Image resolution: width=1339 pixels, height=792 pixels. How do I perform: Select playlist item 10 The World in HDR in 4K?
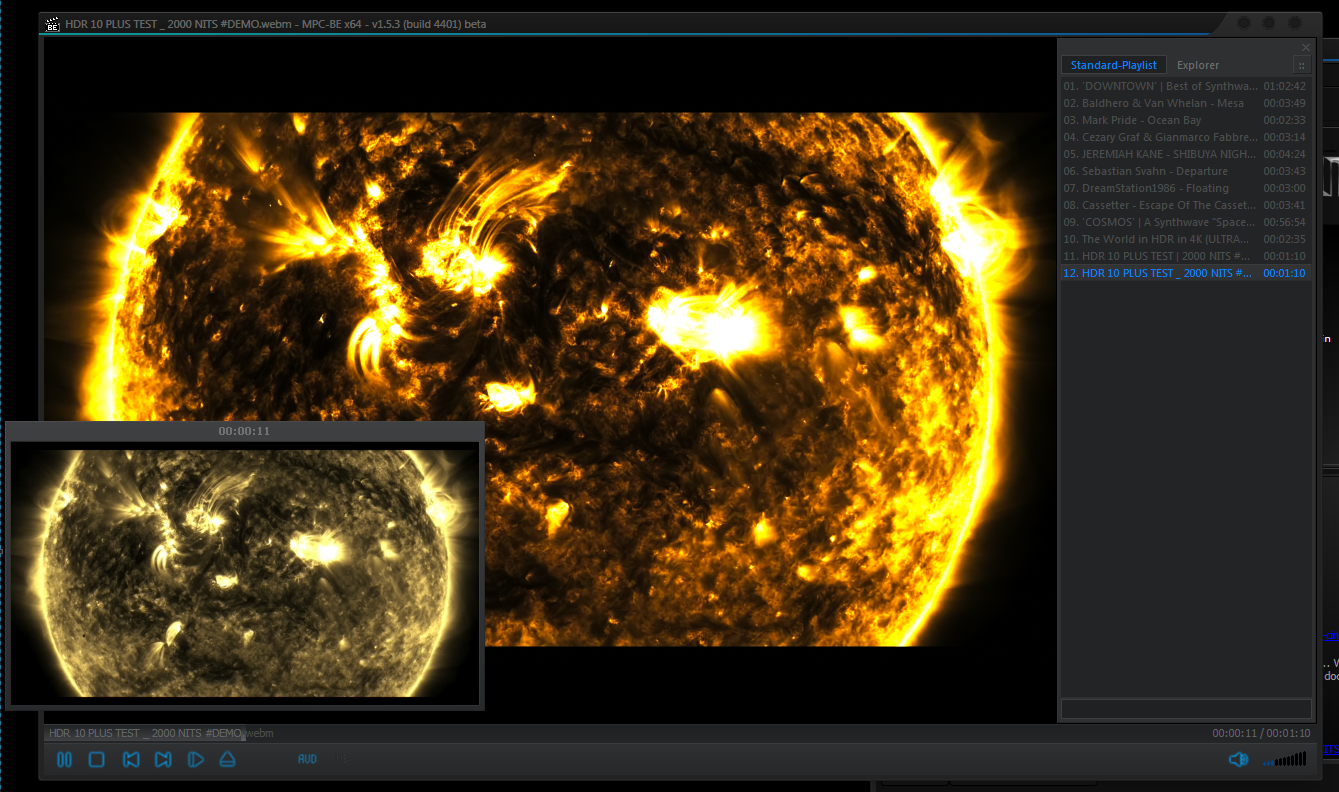[1185, 239]
